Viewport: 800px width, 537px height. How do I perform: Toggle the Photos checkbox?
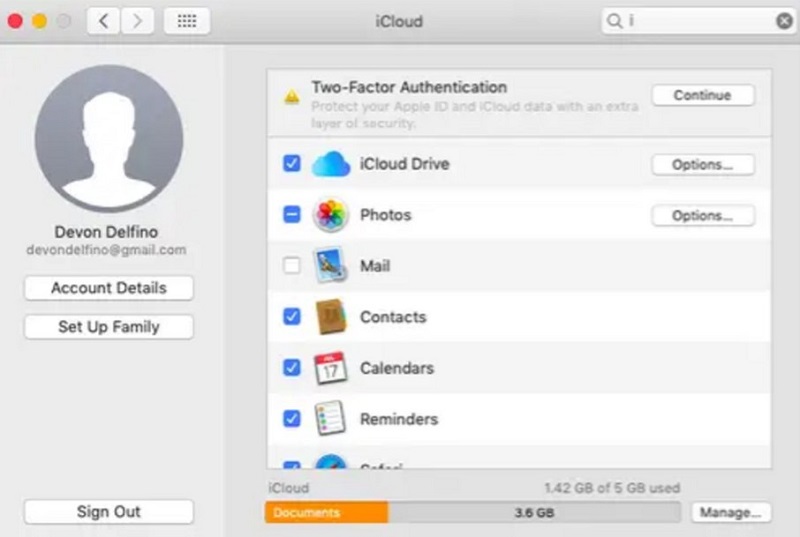(292, 215)
